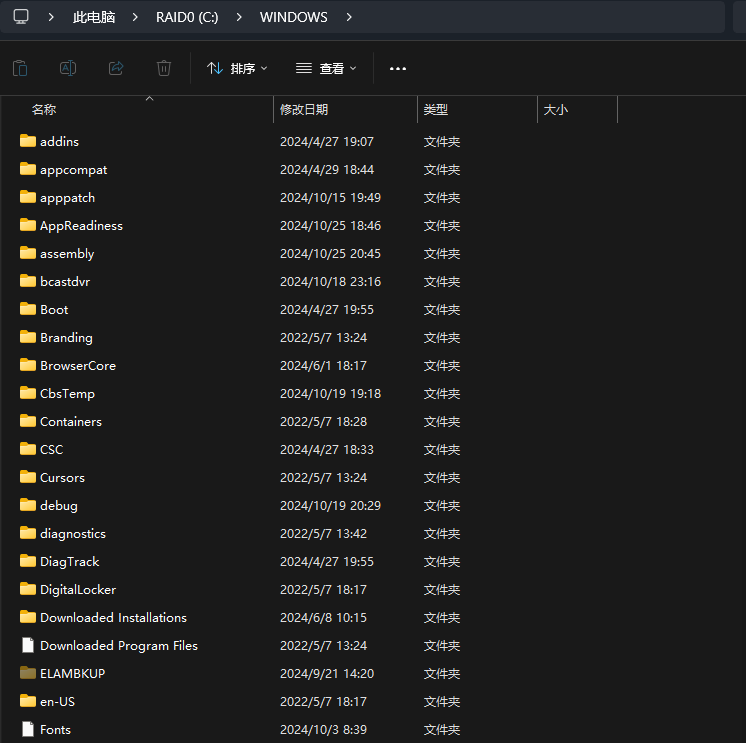Select the Fonts folder name
The height and width of the screenshot is (743, 746).
[55, 730]
